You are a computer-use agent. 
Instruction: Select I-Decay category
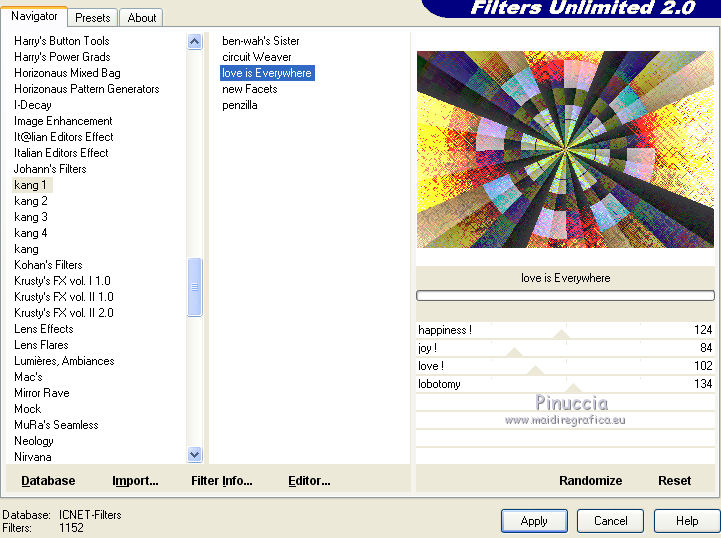tap(33, 105)
